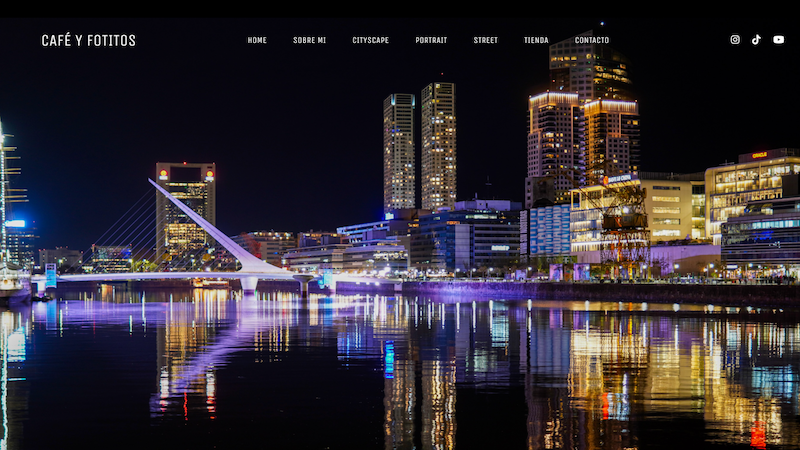This screenshot has width=800, height=450.
Task: Click the red Oracle sign on the building
Action: pyautogui.click(x=759, y=155)
